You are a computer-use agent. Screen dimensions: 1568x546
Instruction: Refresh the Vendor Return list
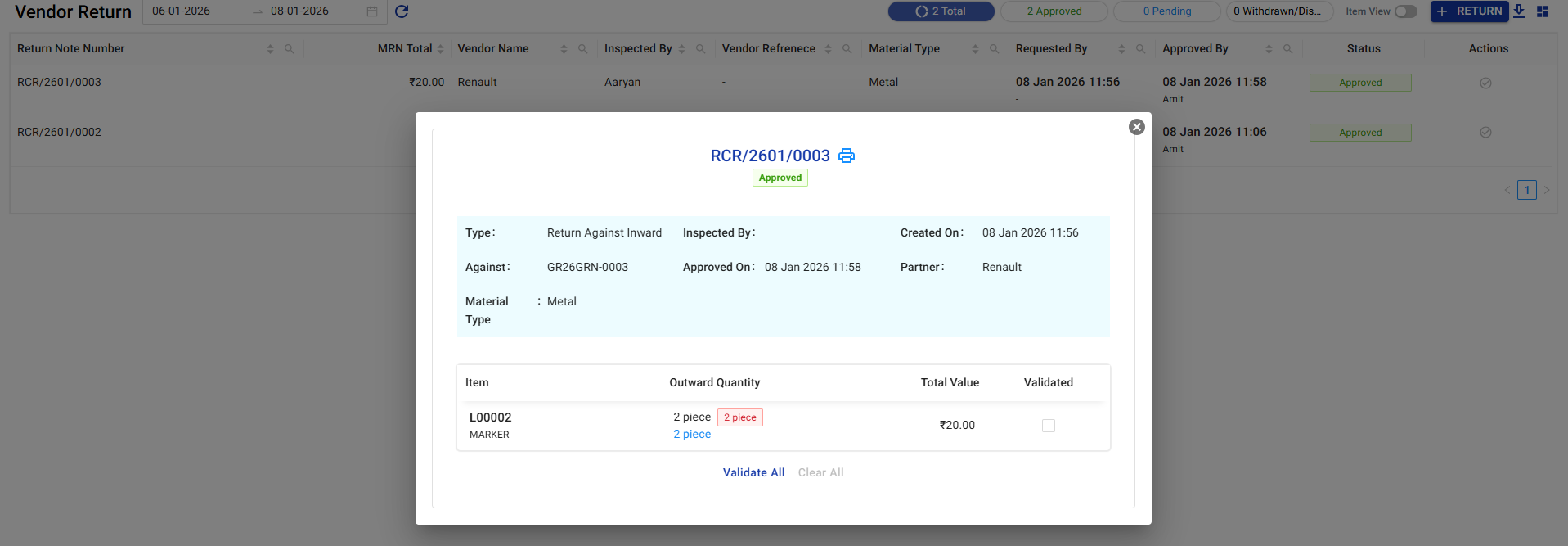click(402, 11)
